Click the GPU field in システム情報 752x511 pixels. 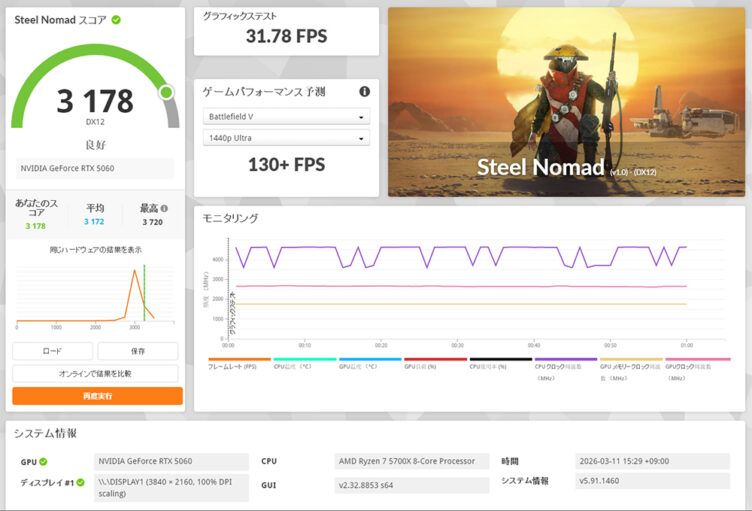(x=171, y=462)
